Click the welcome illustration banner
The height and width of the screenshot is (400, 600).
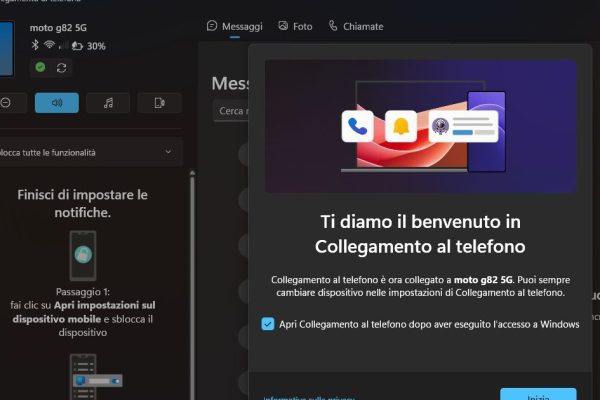tap(421, 126)
